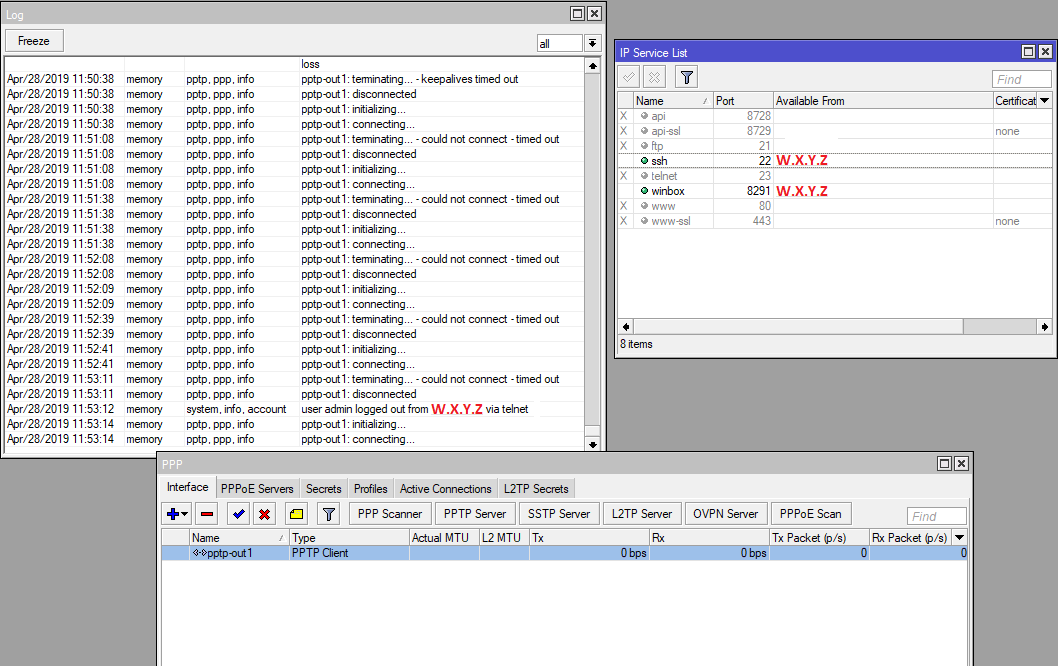Open the Active Connections tab
1058x666 pixels.
point(445,489)
